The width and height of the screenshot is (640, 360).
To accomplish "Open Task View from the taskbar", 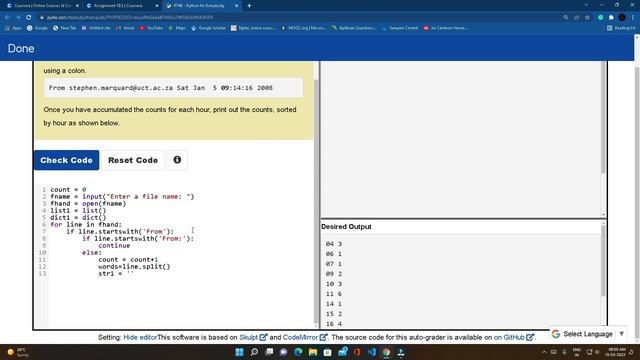I will click(269, 352).
